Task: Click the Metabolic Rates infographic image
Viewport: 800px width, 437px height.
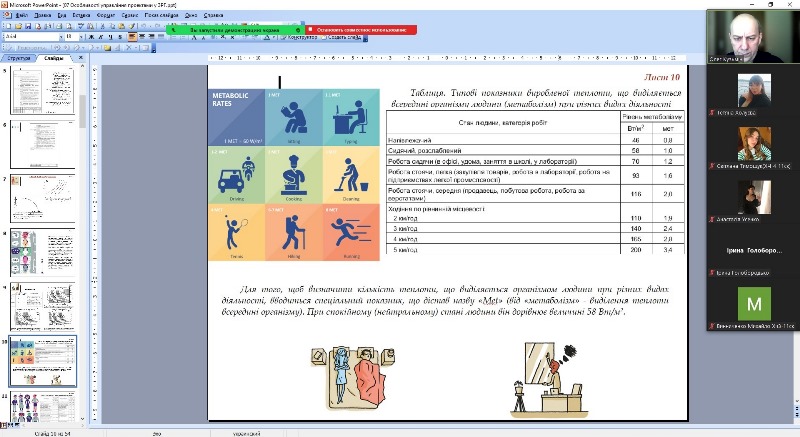Action: (294, 175)
